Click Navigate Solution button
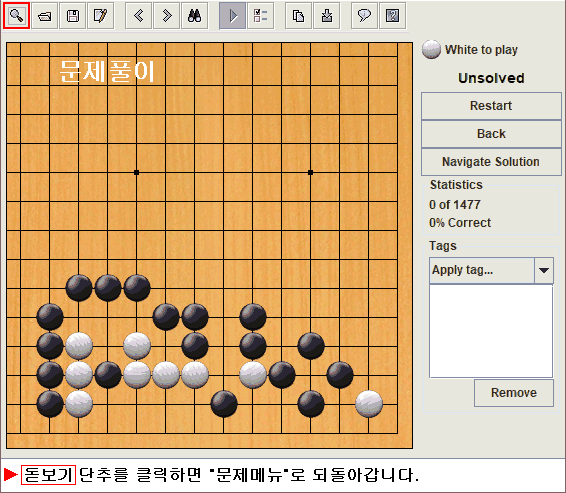Viewport: 566px width, 493px height. [491, 162]
